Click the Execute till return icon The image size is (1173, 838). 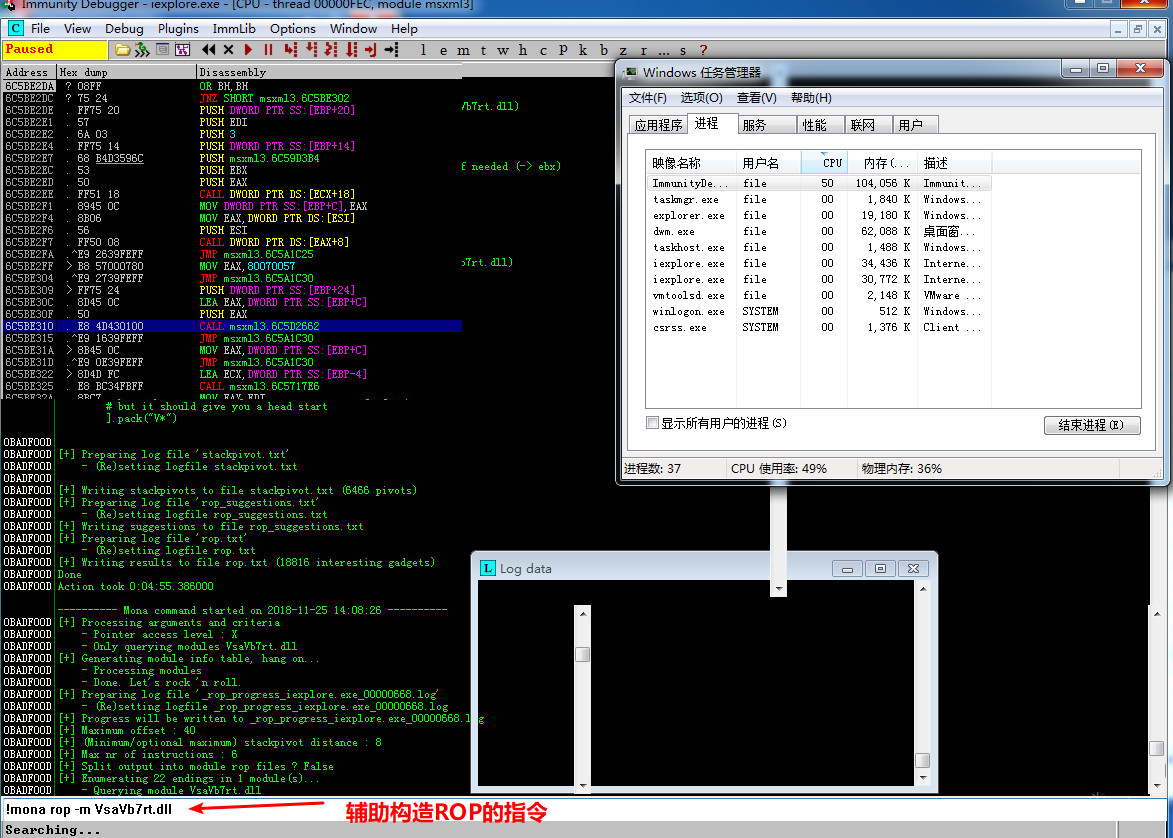(x=370, y=49)
